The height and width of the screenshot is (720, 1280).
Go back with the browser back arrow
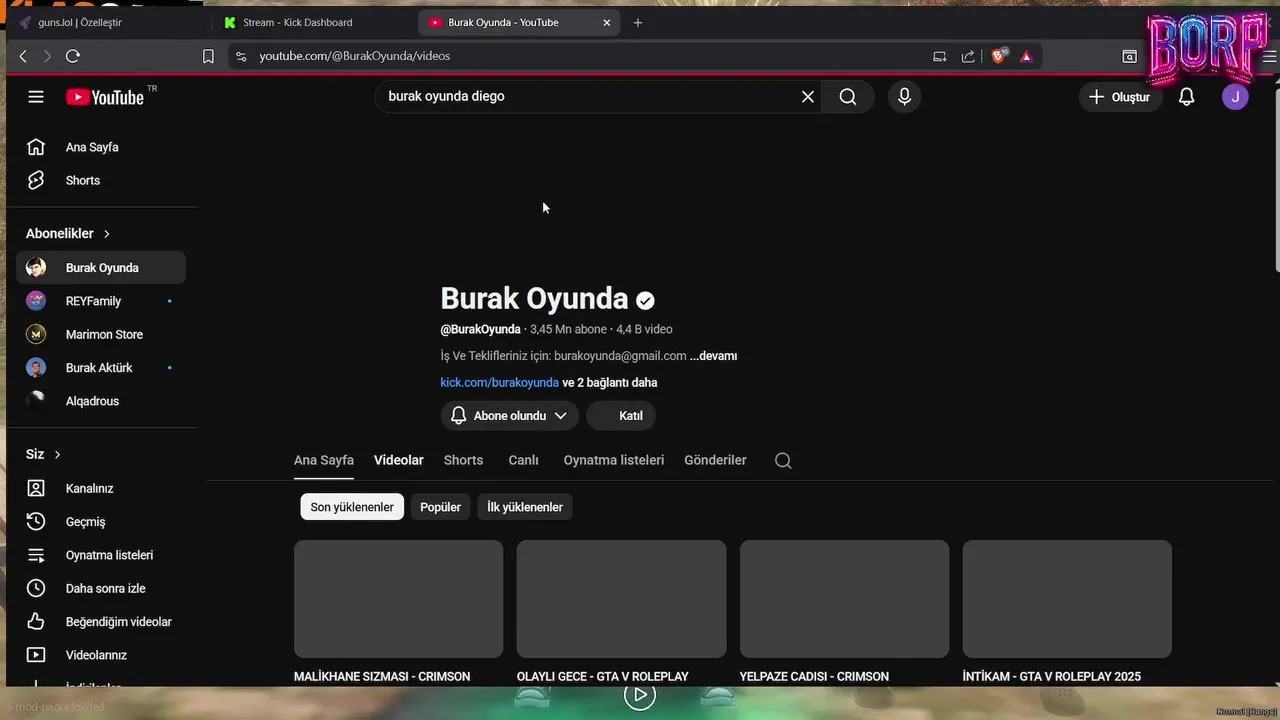pyautogui.click(x=23, y=56)
